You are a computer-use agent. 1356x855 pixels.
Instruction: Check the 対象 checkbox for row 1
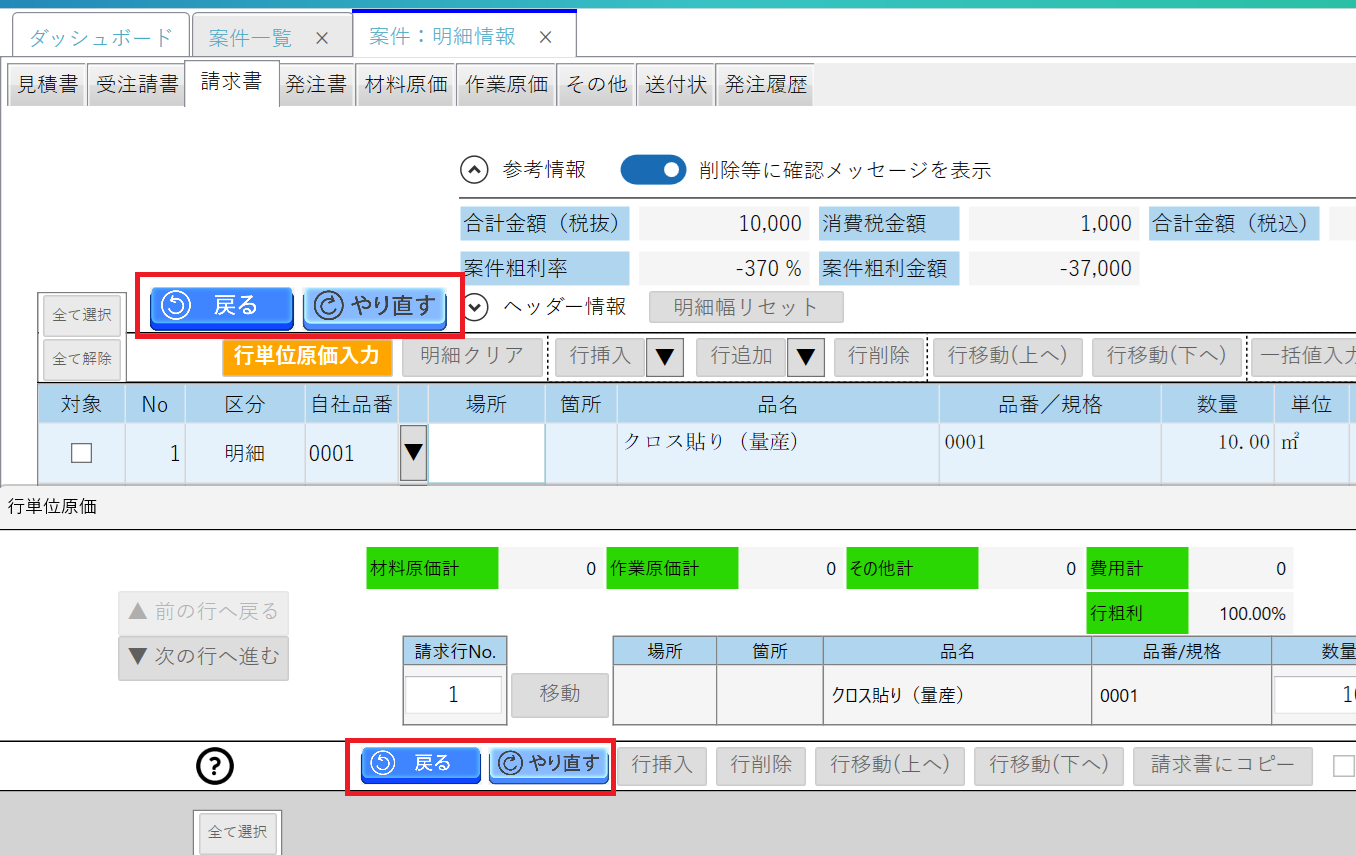[81, 453]
